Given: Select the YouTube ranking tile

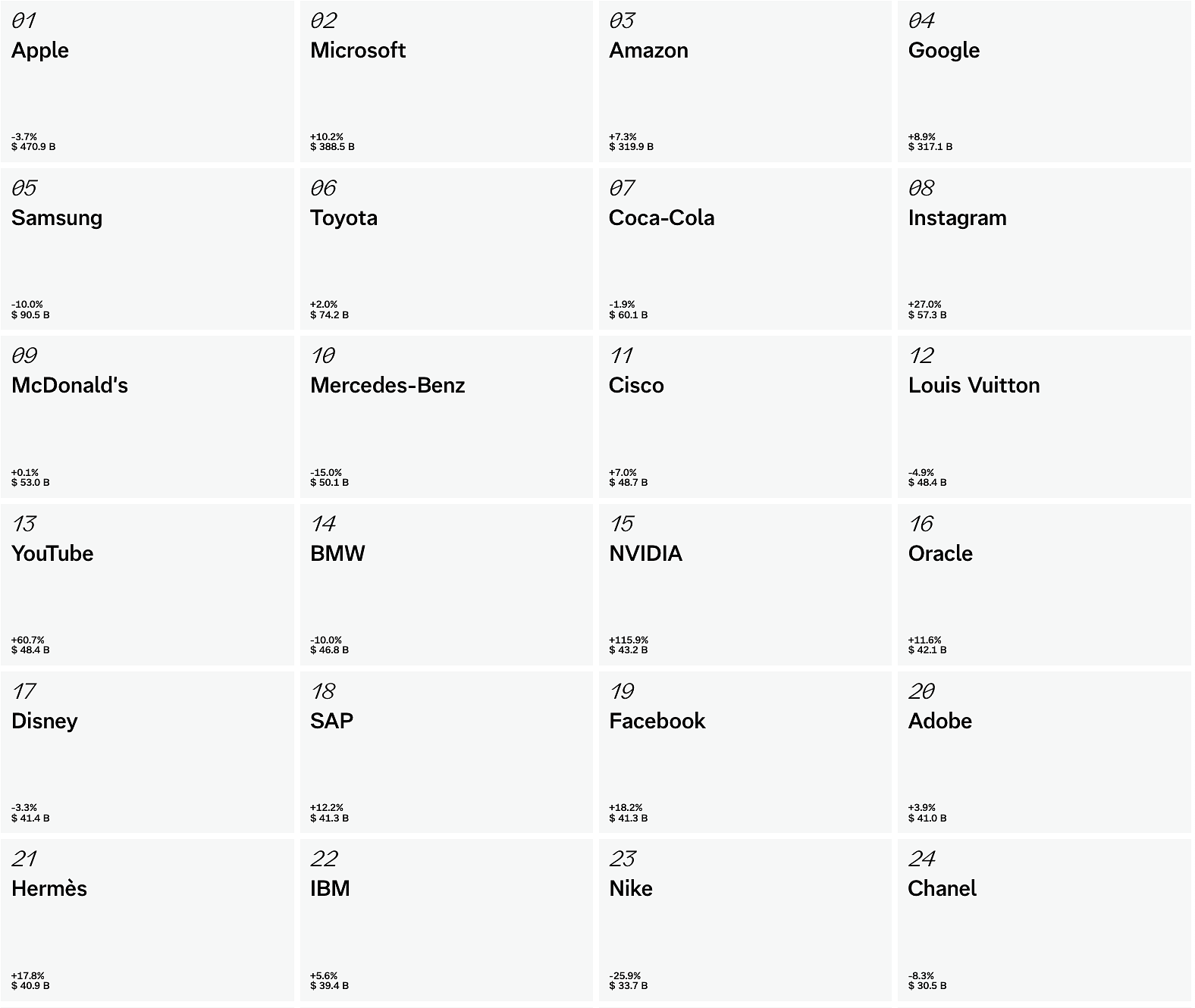Looking at the screenshot, I should [147, 585].
